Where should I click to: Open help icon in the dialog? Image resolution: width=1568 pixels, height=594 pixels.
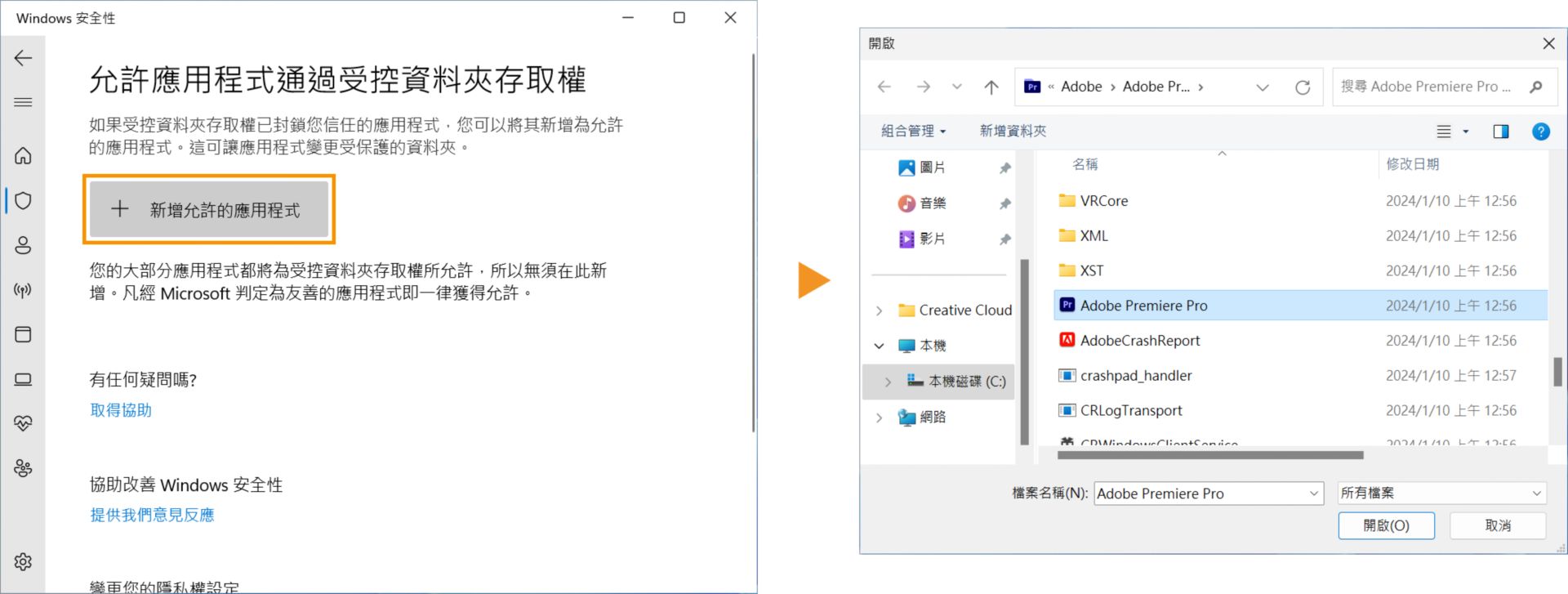pyautogui.click(x=1541, y=132)
